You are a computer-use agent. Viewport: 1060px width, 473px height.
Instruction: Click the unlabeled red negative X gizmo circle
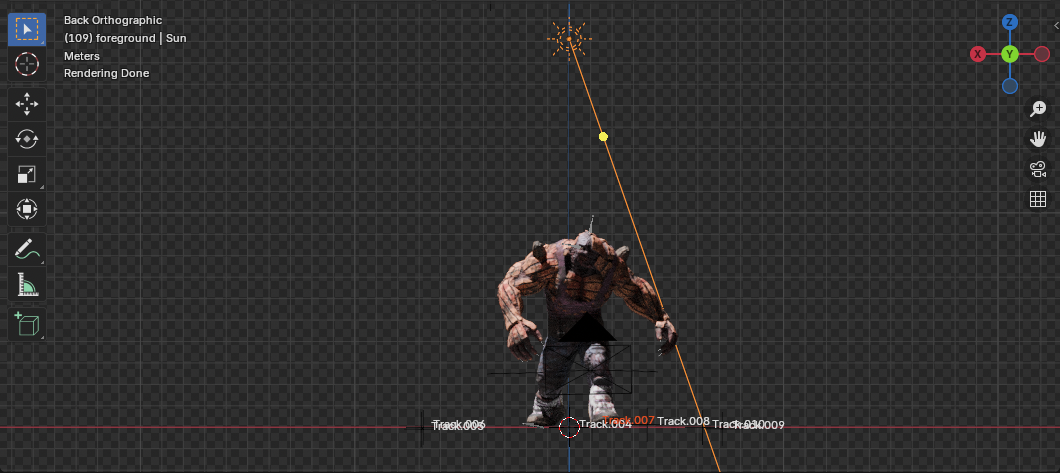[x=1042, y=54]
